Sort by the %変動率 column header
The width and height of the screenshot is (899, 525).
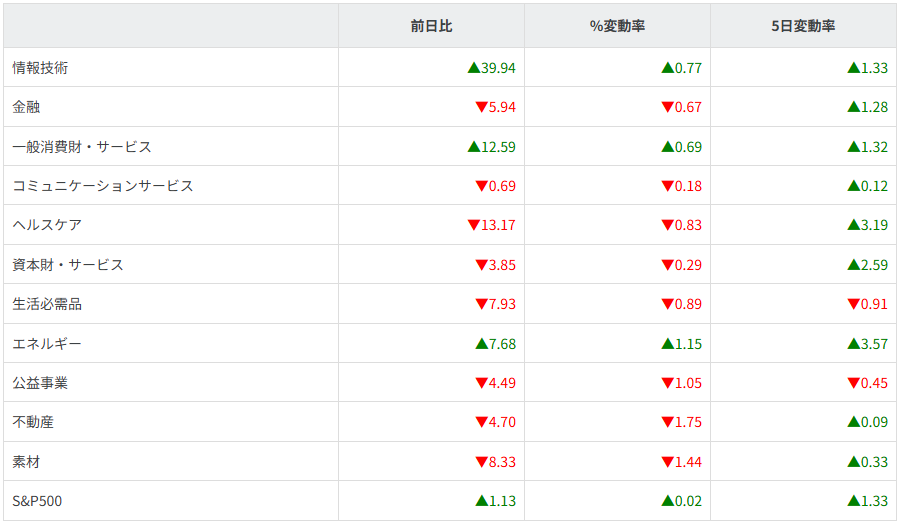[x=617, y=26]
